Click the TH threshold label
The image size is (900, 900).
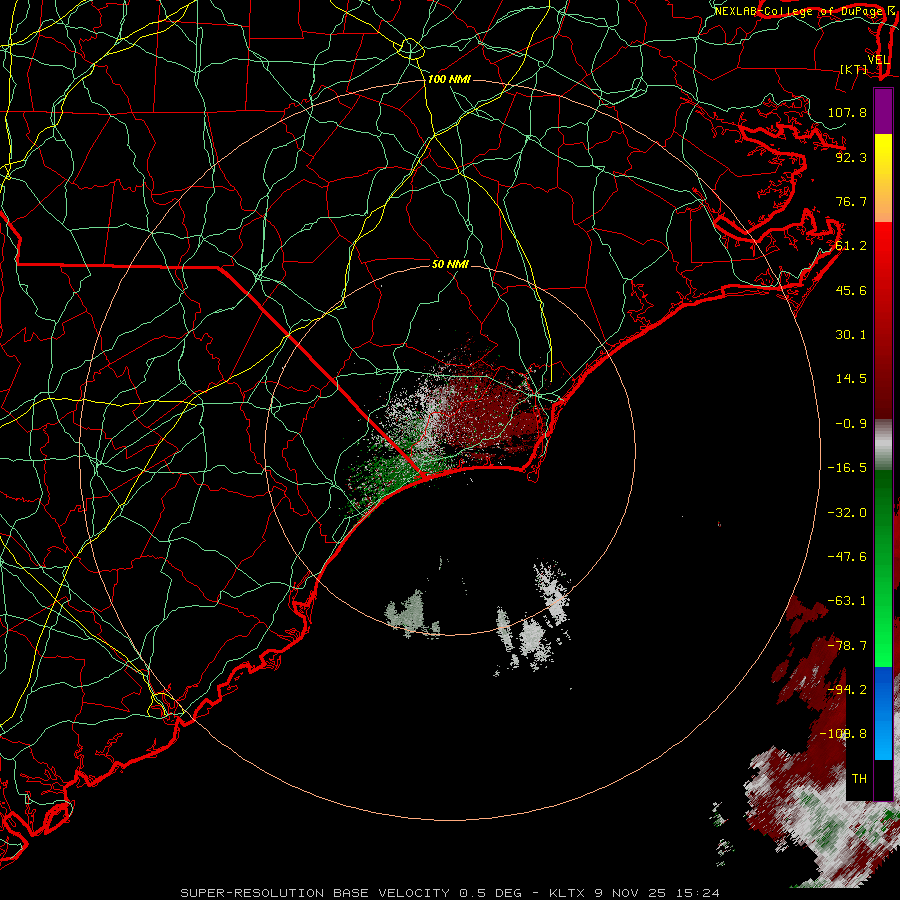859,779
